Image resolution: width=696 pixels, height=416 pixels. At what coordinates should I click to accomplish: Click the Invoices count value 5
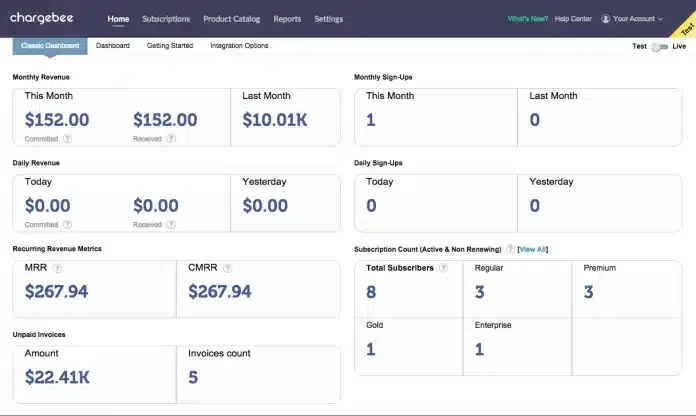pyautogui.click(x=193, y=377)
